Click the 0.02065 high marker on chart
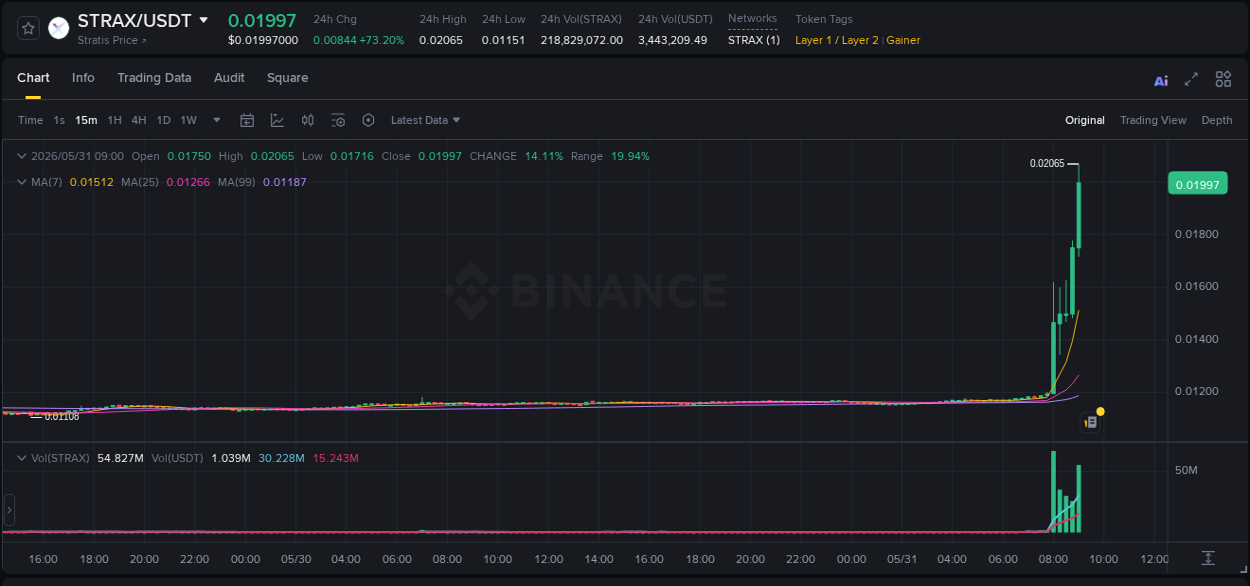Screen dimensions: 1250x586 (1047, 163)
